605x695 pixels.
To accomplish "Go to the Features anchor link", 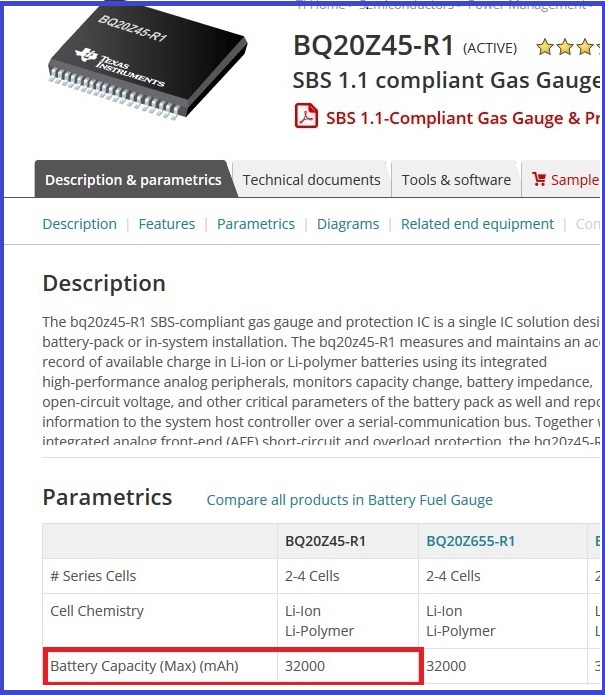I will (x=167, y=224).
